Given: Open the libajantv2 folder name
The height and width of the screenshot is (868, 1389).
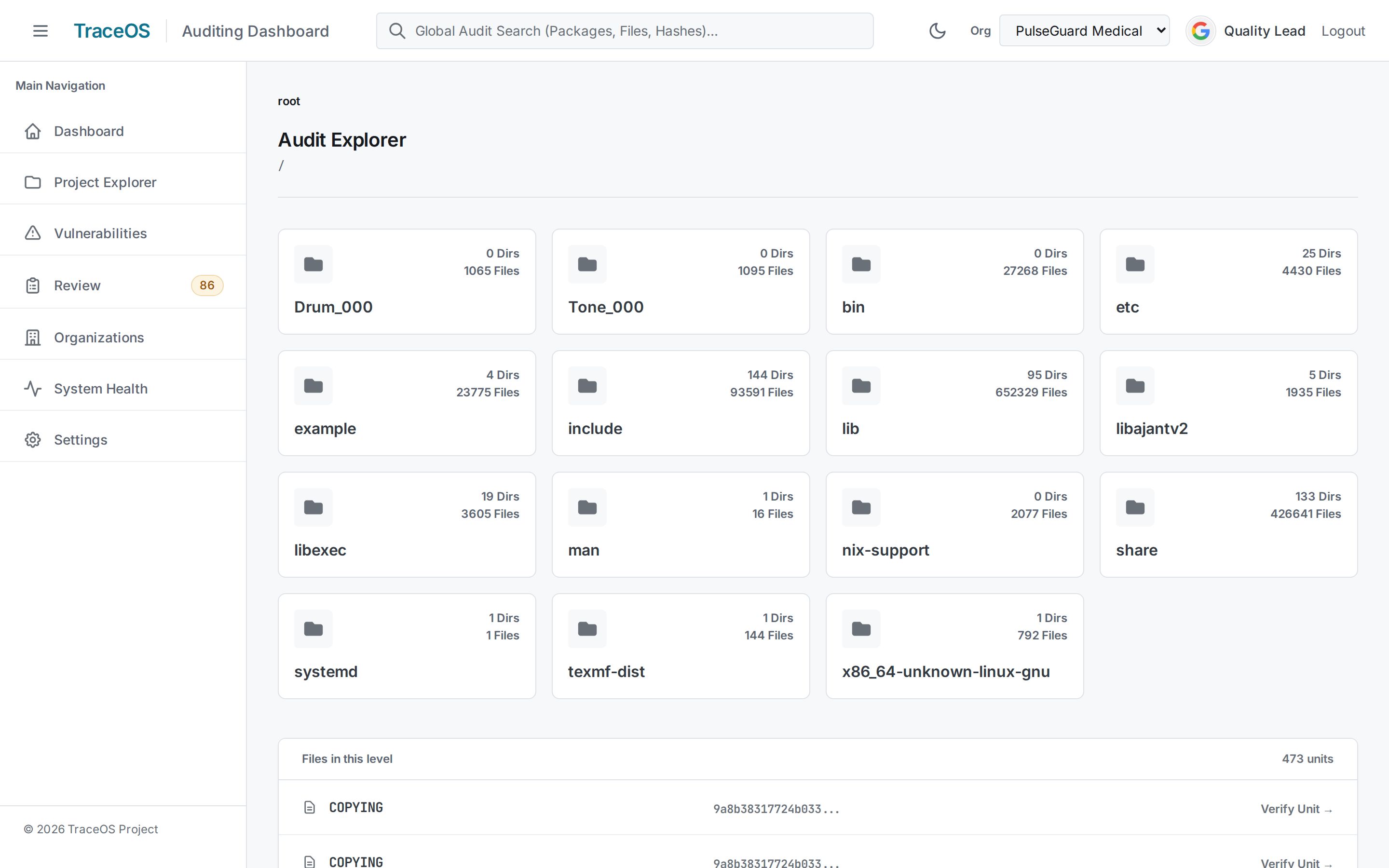Looking at the screenshot, I should coord(1152,429).
